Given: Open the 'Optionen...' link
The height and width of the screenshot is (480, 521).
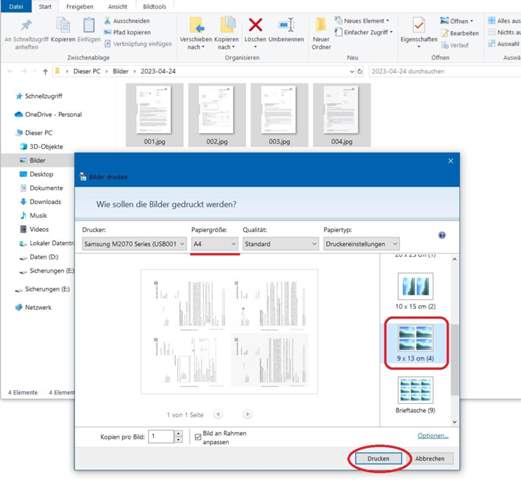Looking at the screenshot, I should point(433,436).
